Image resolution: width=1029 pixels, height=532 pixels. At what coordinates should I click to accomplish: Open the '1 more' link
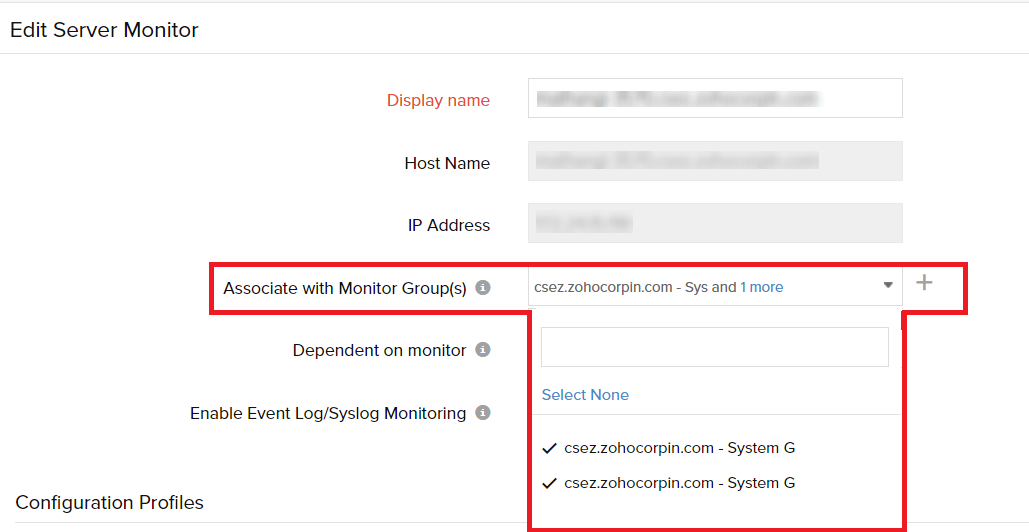point(761,287)
